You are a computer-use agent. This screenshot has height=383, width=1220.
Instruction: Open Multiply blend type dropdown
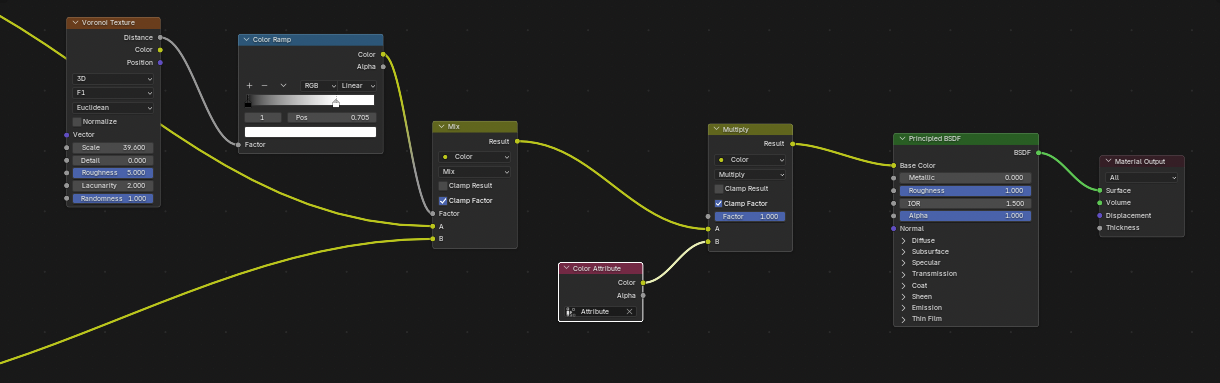pos(750,174)
